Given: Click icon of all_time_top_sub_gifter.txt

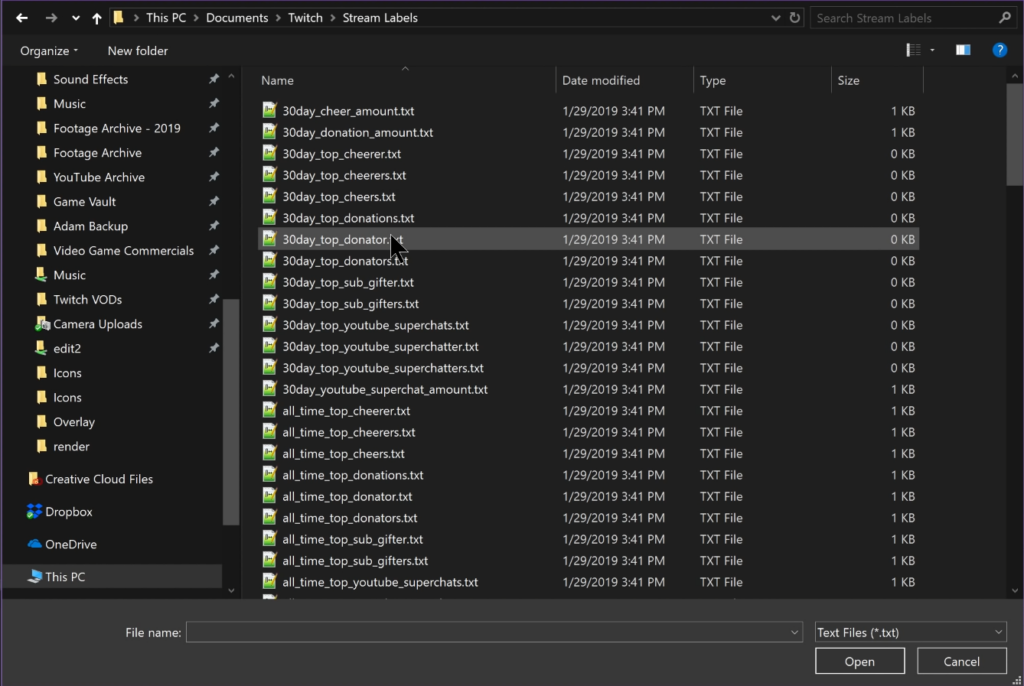Looking at the screenshot, I should click(269, 539).
